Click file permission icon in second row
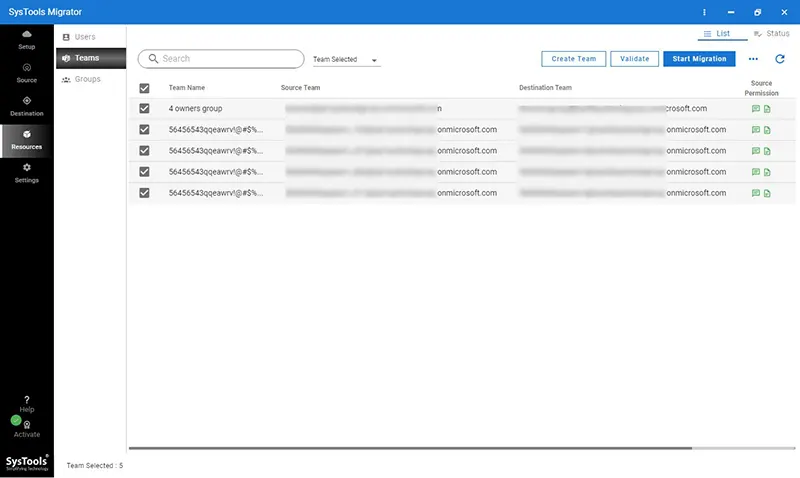 pyautogui.click(x=767, y=130)
